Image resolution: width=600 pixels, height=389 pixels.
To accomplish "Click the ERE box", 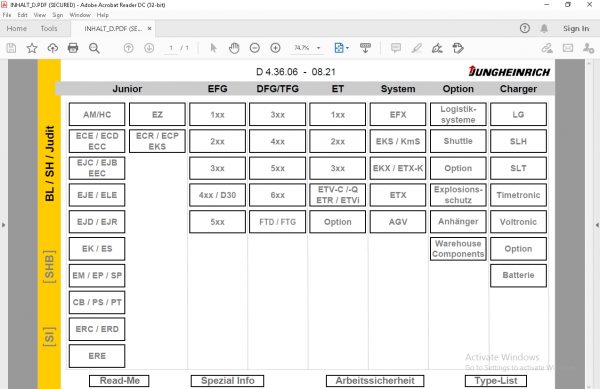I will 97,356.
